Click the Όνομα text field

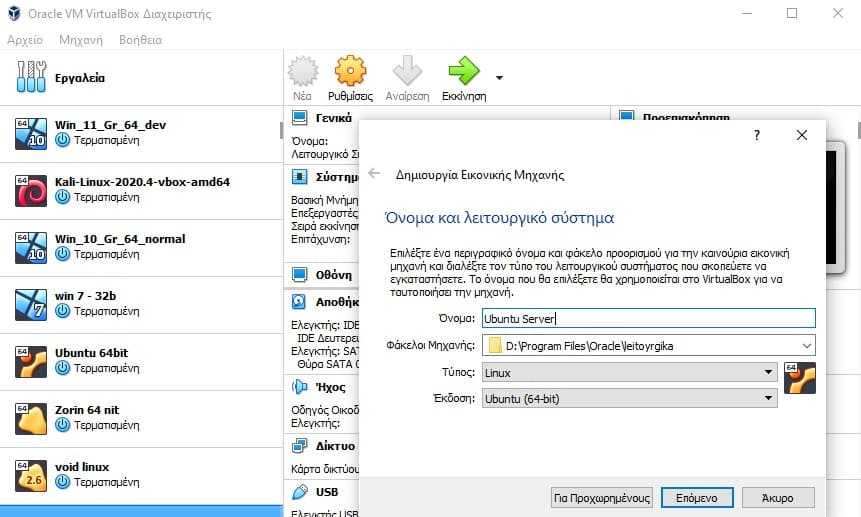click(648, 318)
